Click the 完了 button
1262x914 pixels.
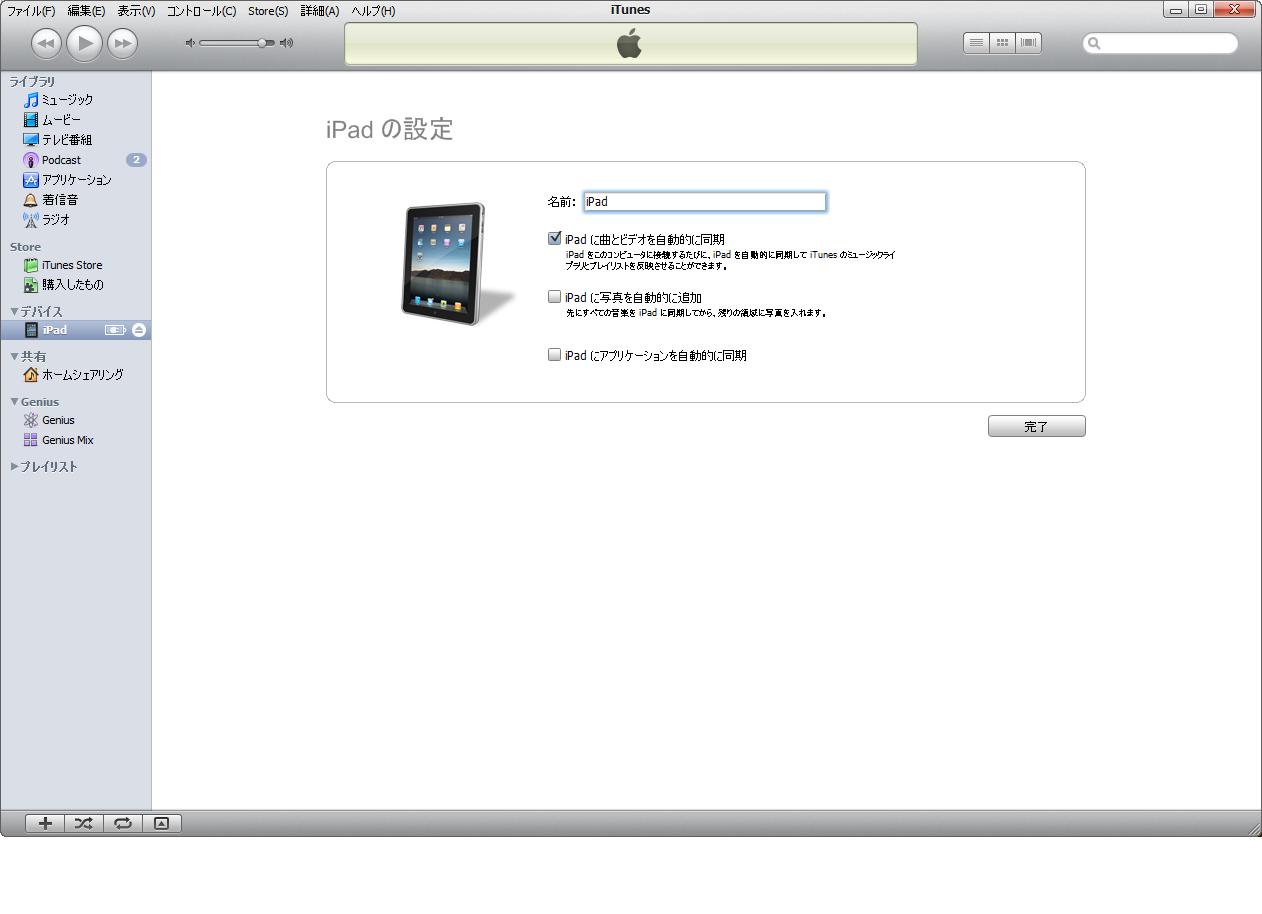click(x=1037, y=427)
